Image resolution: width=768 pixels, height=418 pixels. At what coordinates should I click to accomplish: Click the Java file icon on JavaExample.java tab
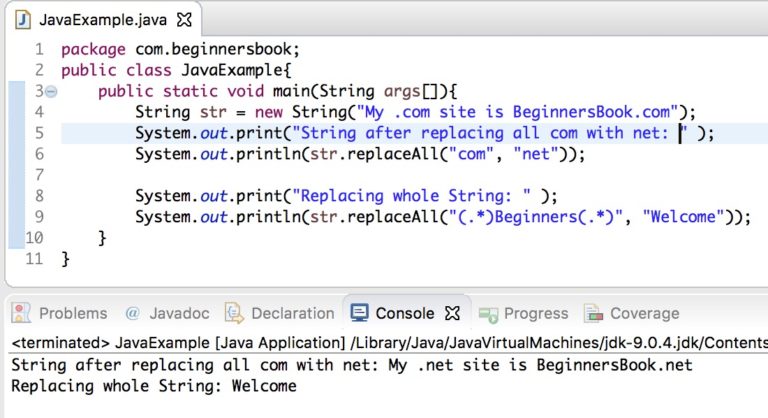[x=23, y=20]
